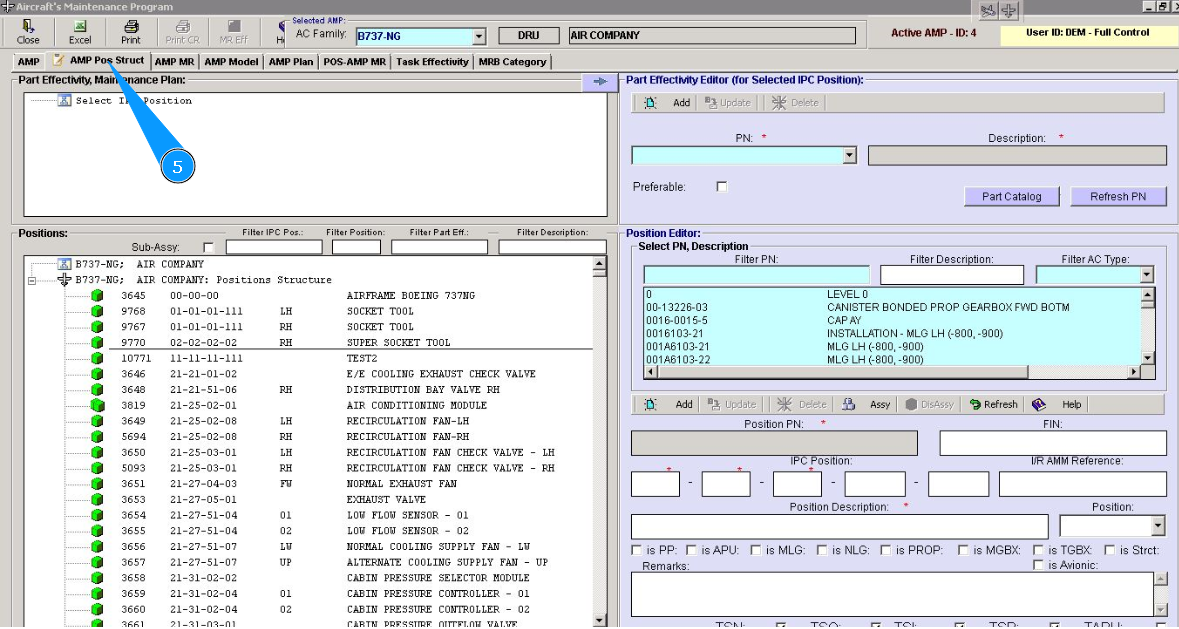
Task: Expand the PN dropdown in Part Effectivity Editor
Action: 850,156
